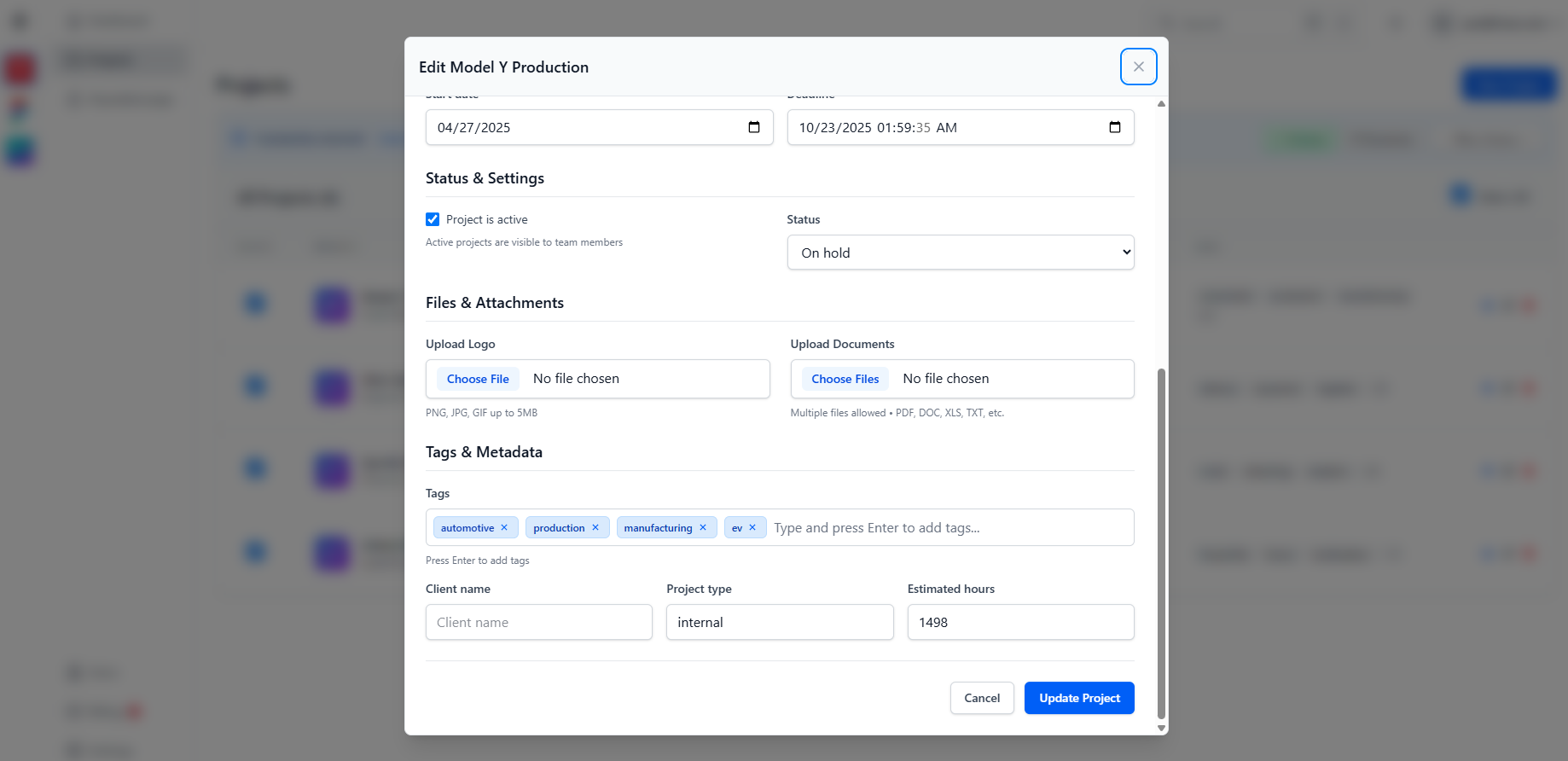Open the deadline calendar picker icon
The image size is (1568, 761).
[x=1114, y=127]
